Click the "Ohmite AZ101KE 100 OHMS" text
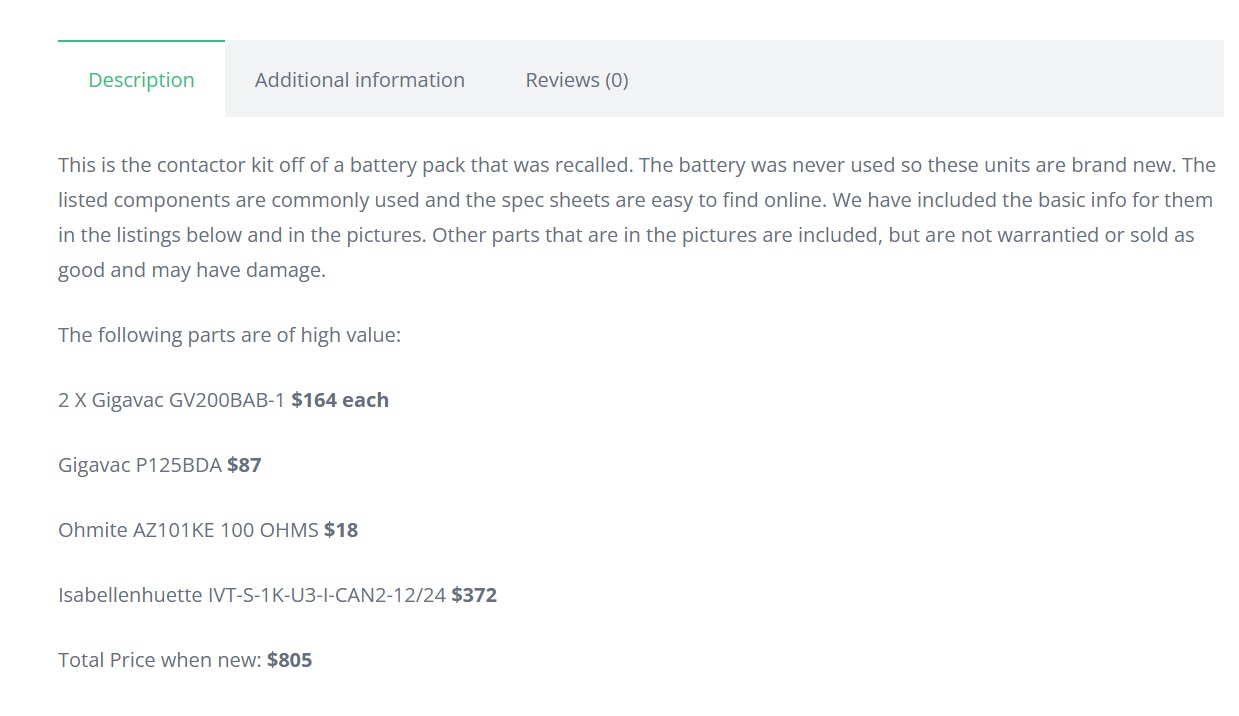Viewport: 1239px width, 716px height. coord(188,530)
